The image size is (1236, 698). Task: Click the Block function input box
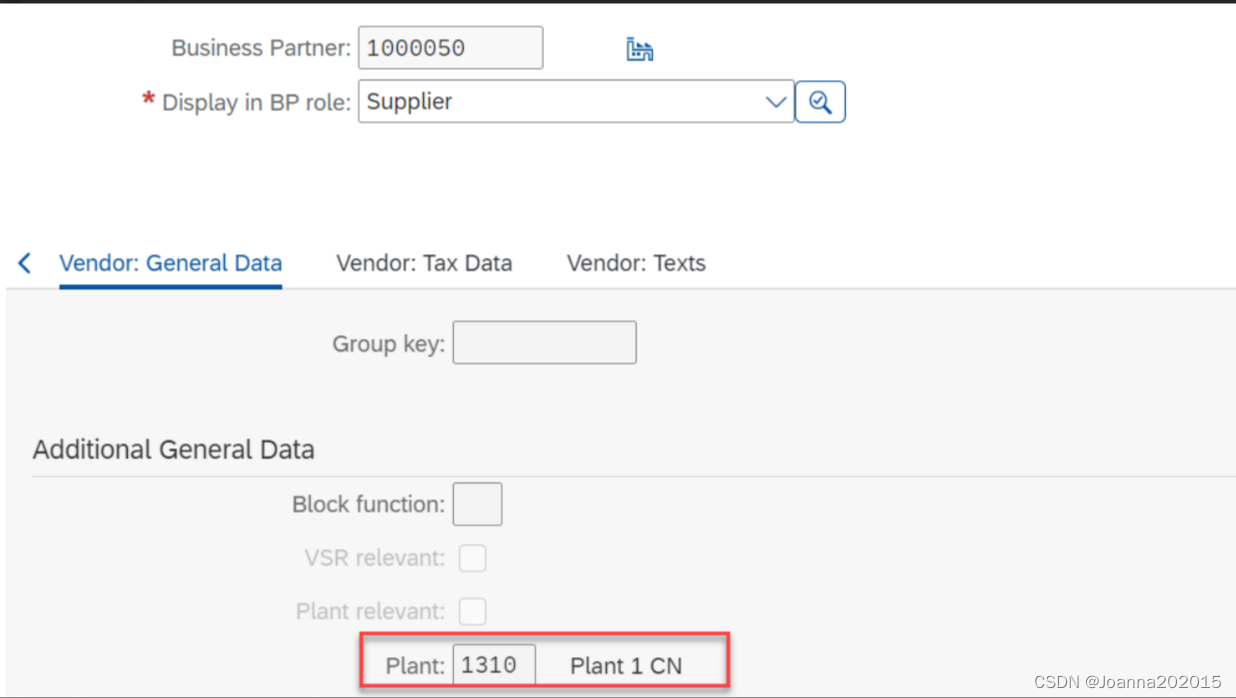coord(477,503)
